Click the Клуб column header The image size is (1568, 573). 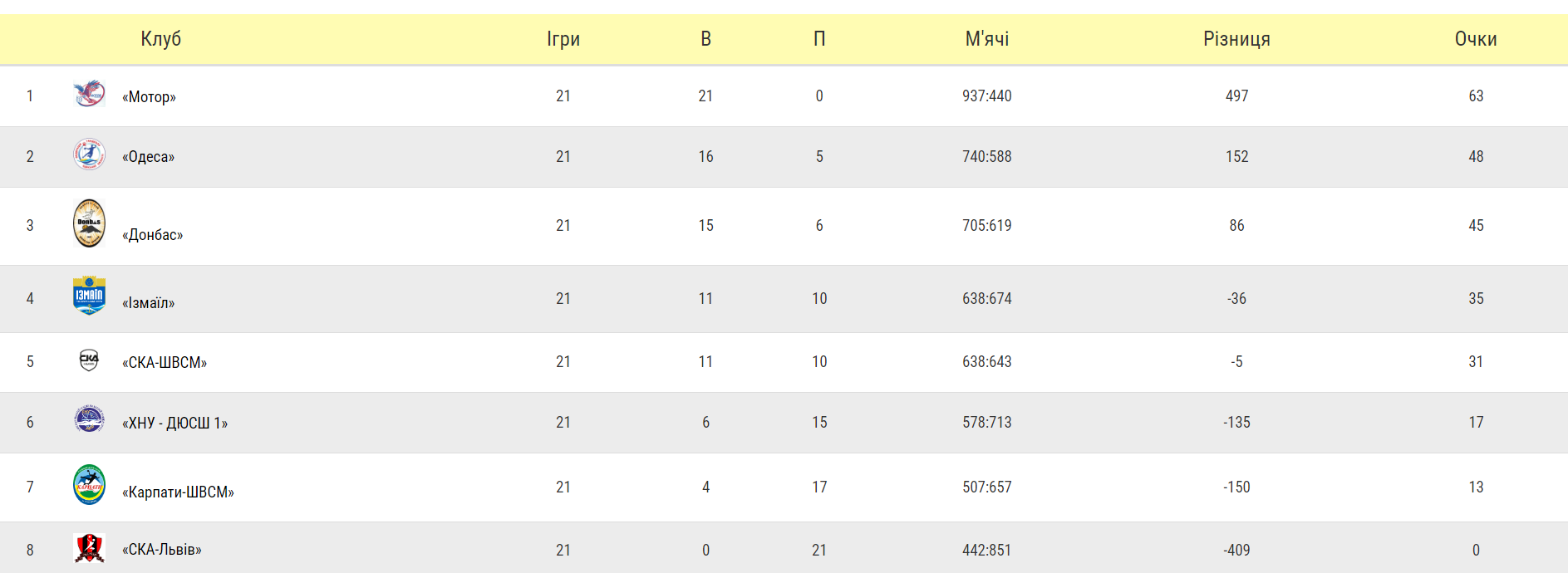[160, 39]
